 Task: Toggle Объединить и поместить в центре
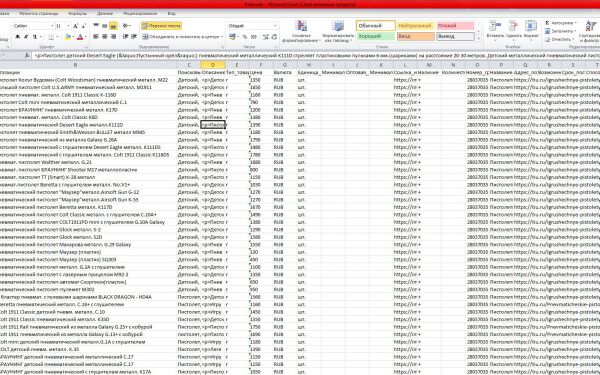[x=180, y=37]
